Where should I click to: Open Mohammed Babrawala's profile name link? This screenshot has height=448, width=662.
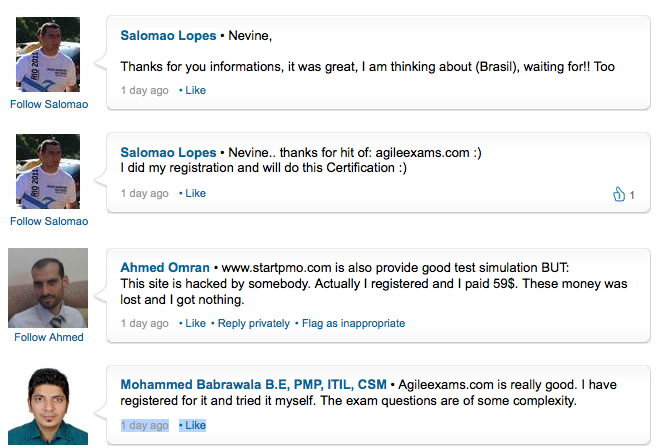tap(253, 385)
